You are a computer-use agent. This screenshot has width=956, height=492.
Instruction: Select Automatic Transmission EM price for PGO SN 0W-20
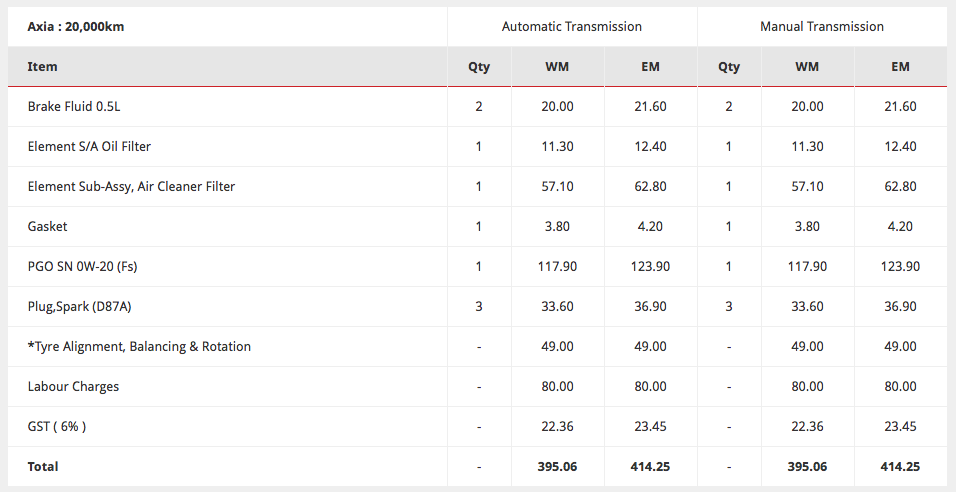pos(650,267)
